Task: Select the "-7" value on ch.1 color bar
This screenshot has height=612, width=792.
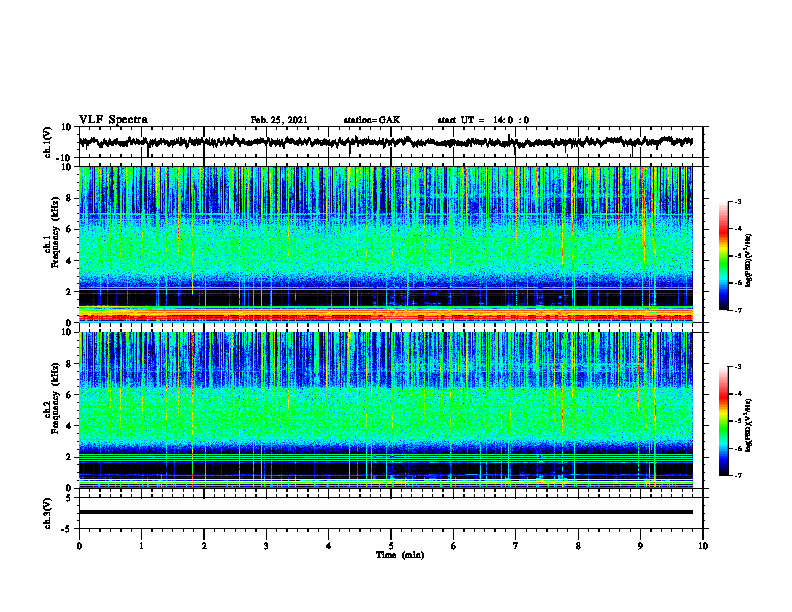Action: coord(737,310)
